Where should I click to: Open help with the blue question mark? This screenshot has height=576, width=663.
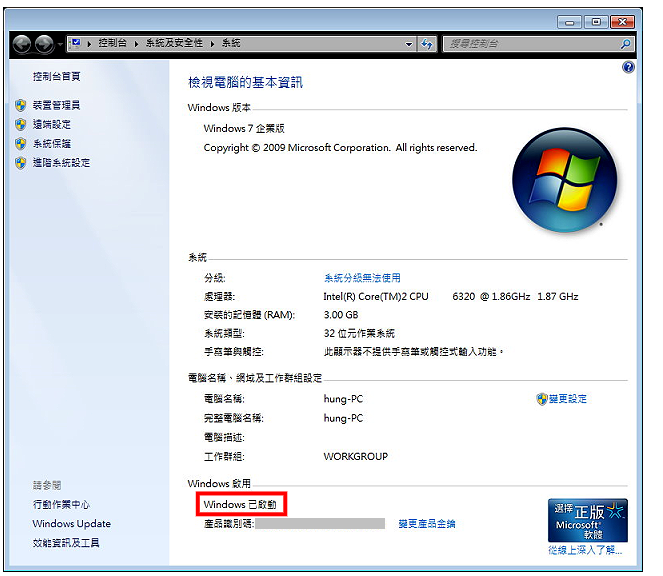(x=628, y=67)
